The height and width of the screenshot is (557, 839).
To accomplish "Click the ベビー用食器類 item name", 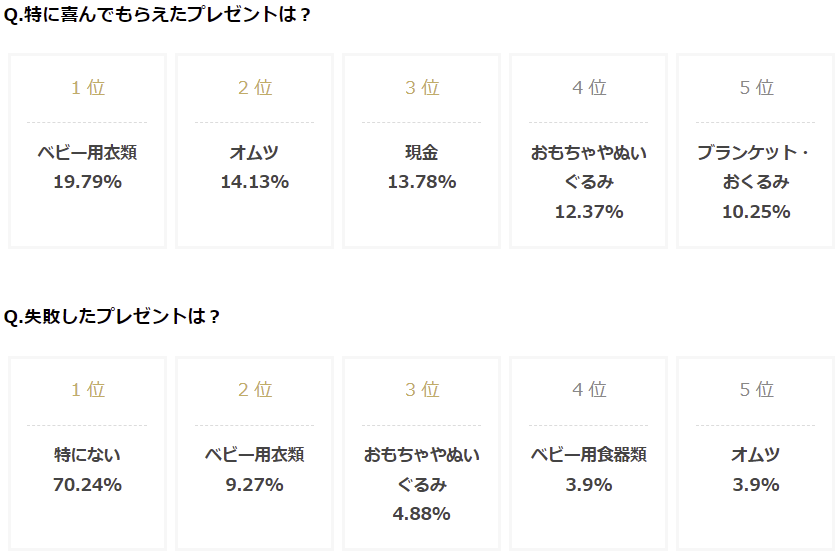I will pos(589,455).
